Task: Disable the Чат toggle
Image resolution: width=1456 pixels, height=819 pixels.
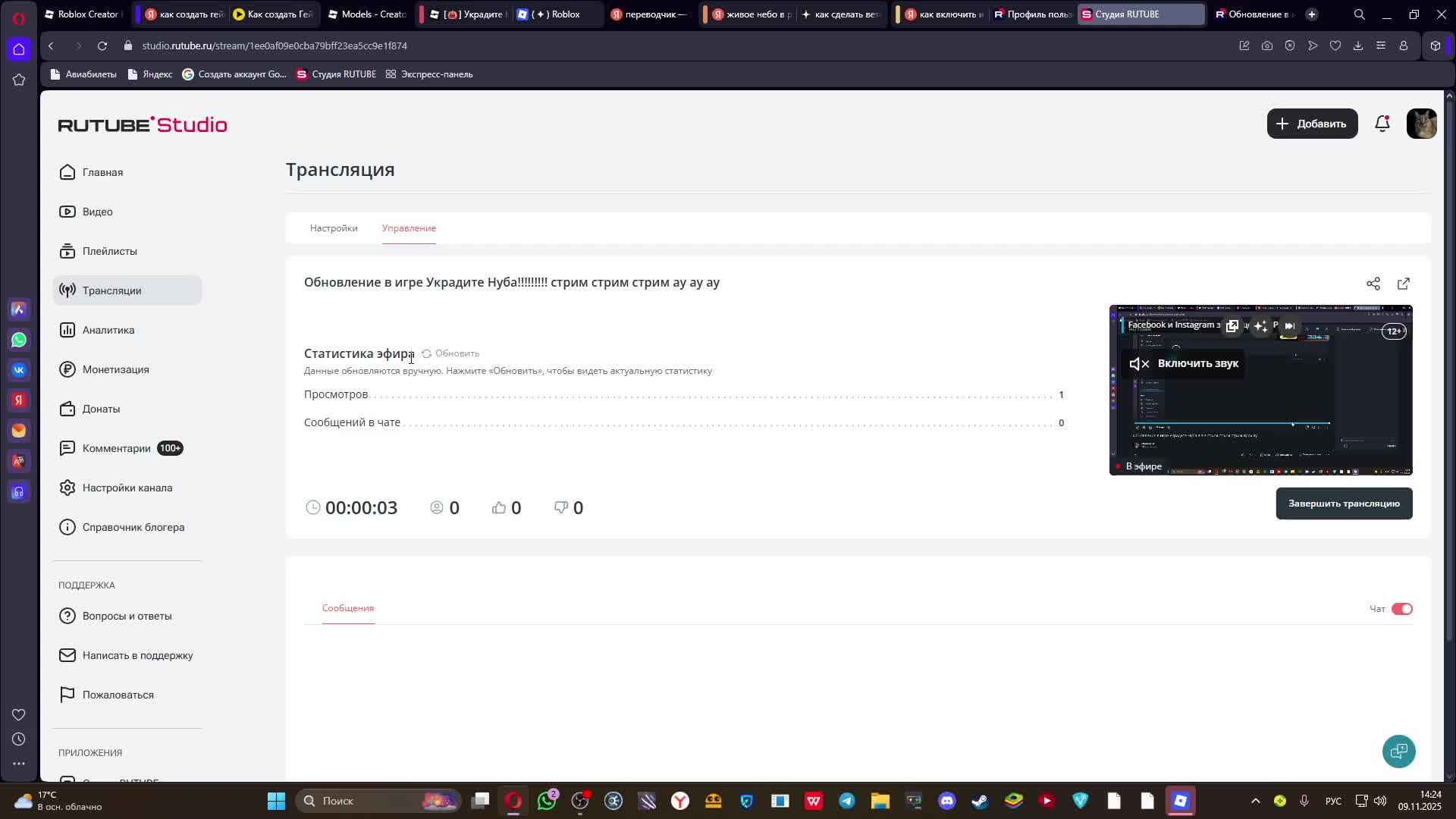Action: click(1401, 609)
